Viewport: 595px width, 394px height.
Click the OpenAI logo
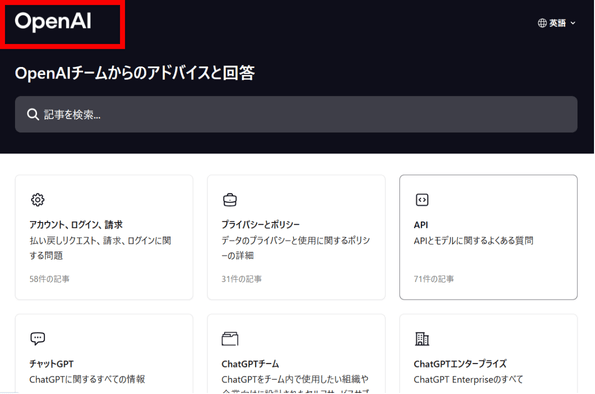tap(53, 21)
